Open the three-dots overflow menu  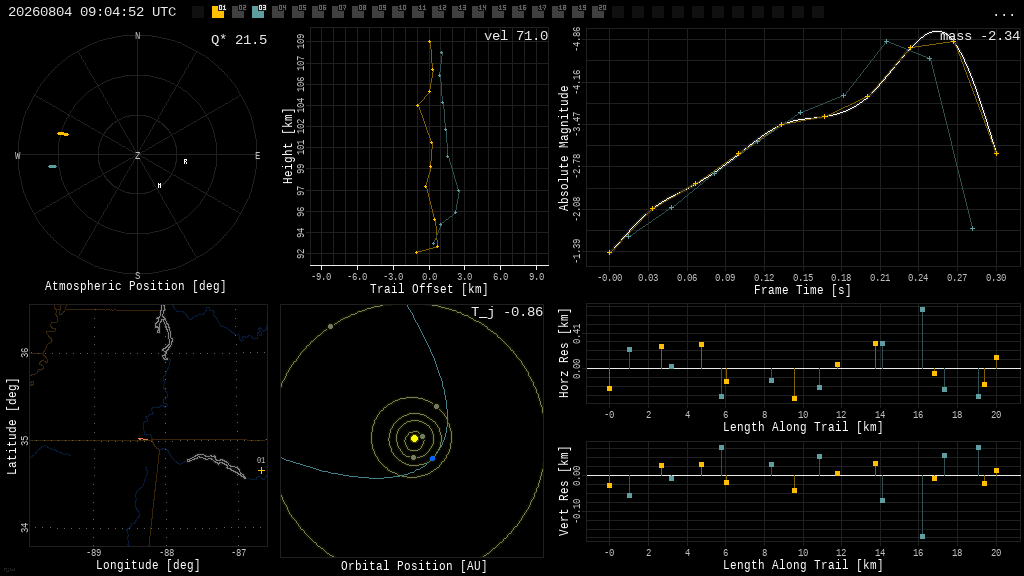(x=1003, y=14)
